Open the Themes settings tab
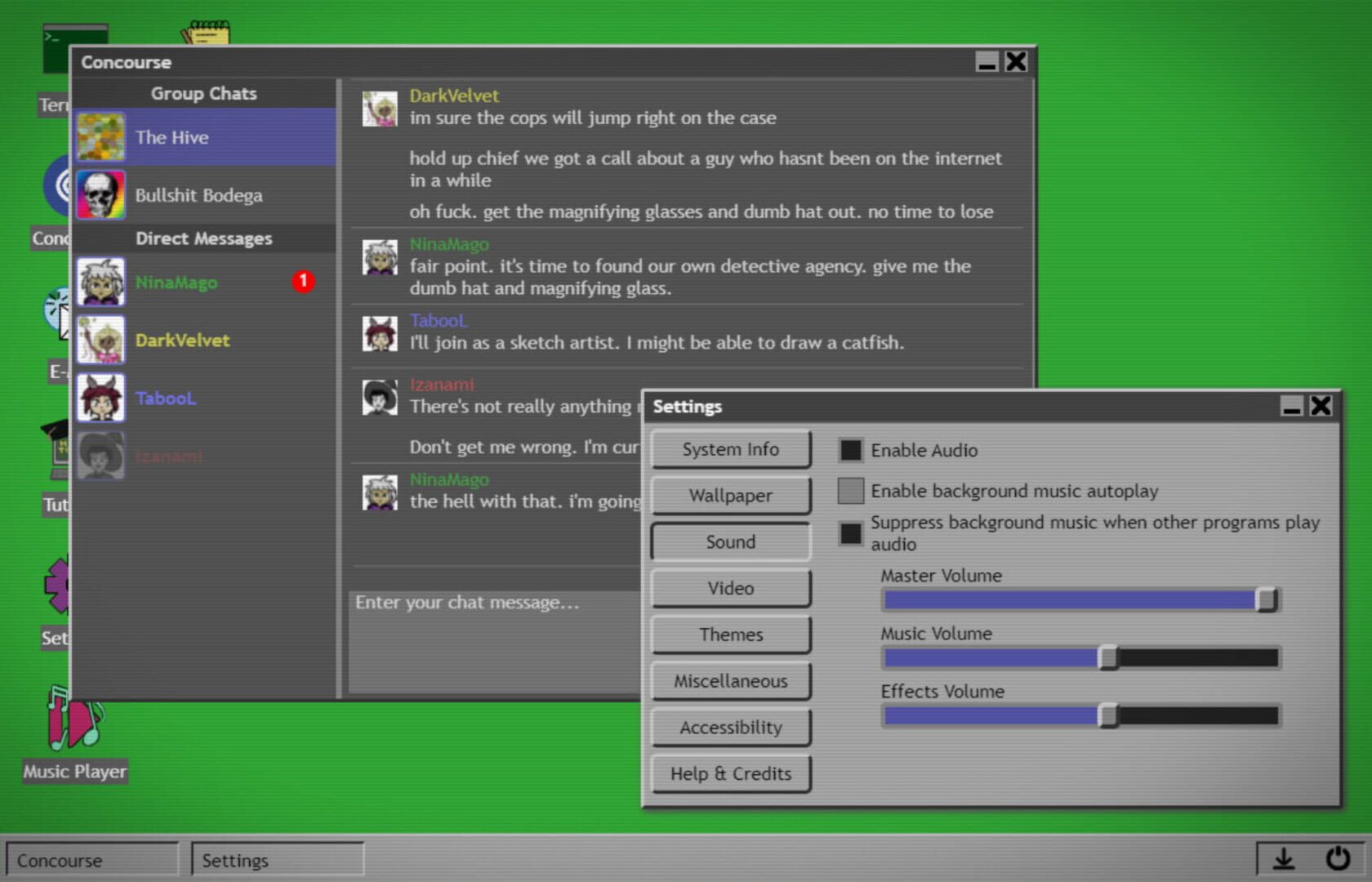Screen dimensions: 1372x882 click(x=730, y=635)
